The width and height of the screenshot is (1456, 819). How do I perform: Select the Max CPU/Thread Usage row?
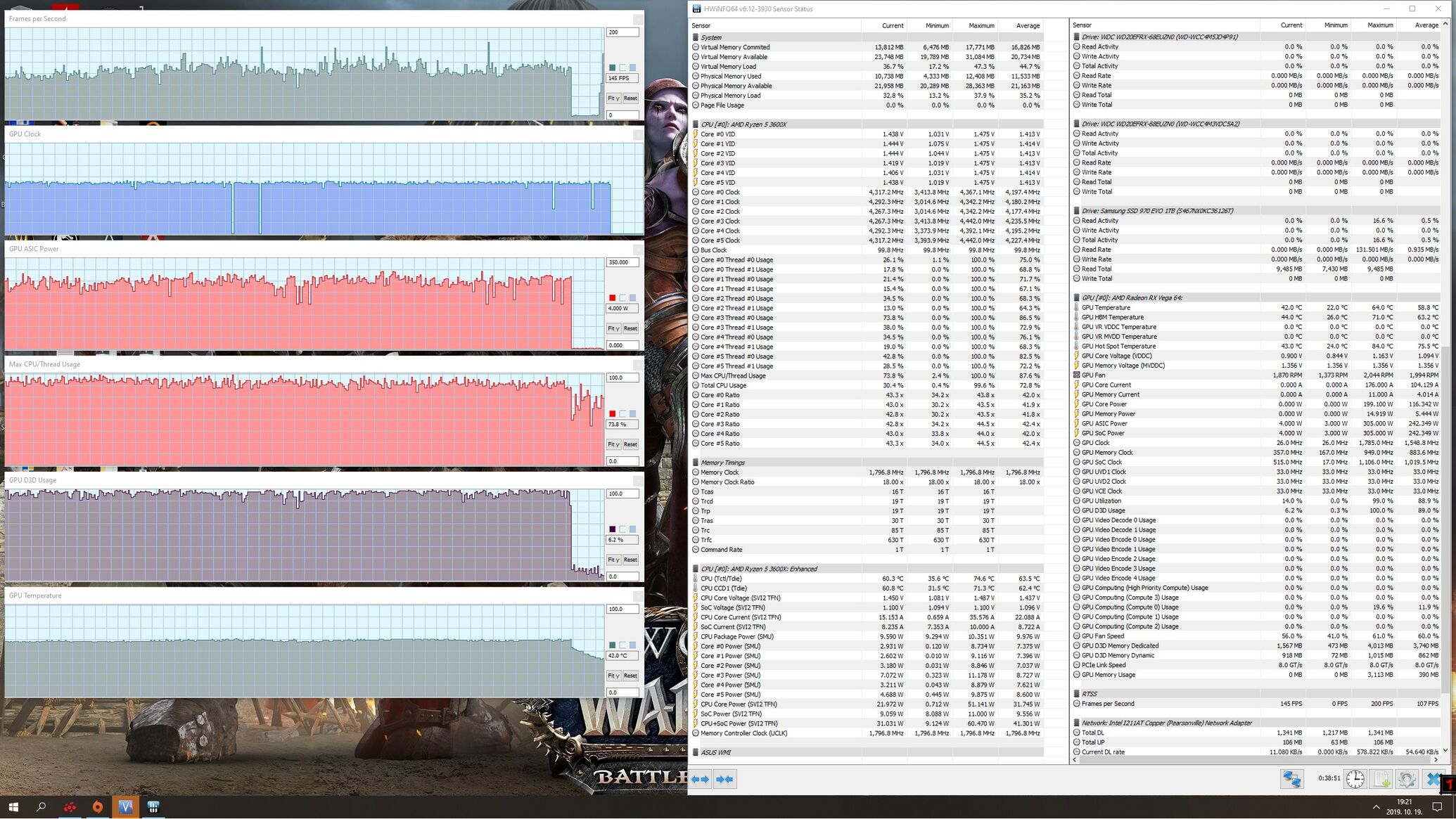[867, 375]
